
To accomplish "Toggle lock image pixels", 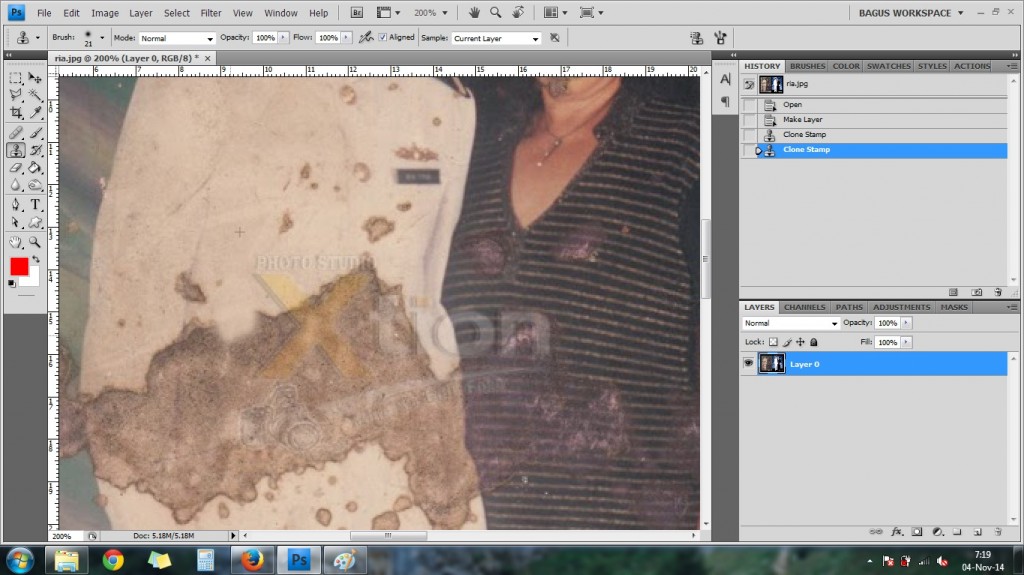I will [787, 342].
